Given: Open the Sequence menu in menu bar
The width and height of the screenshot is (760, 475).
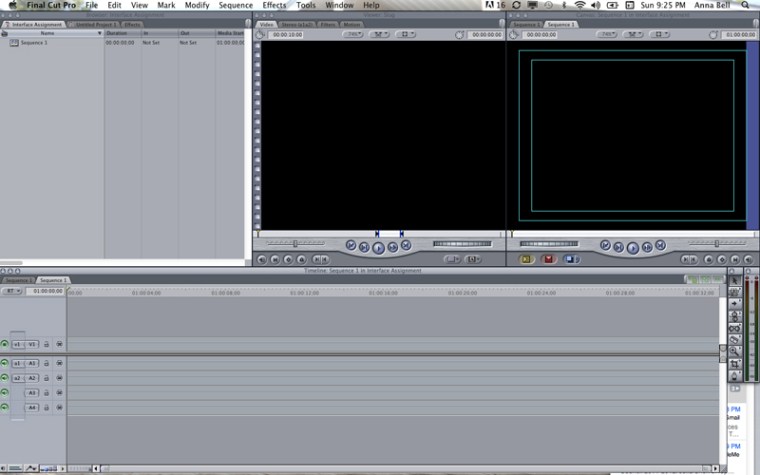Looking at the screenshot, I should tap(236, 5).
